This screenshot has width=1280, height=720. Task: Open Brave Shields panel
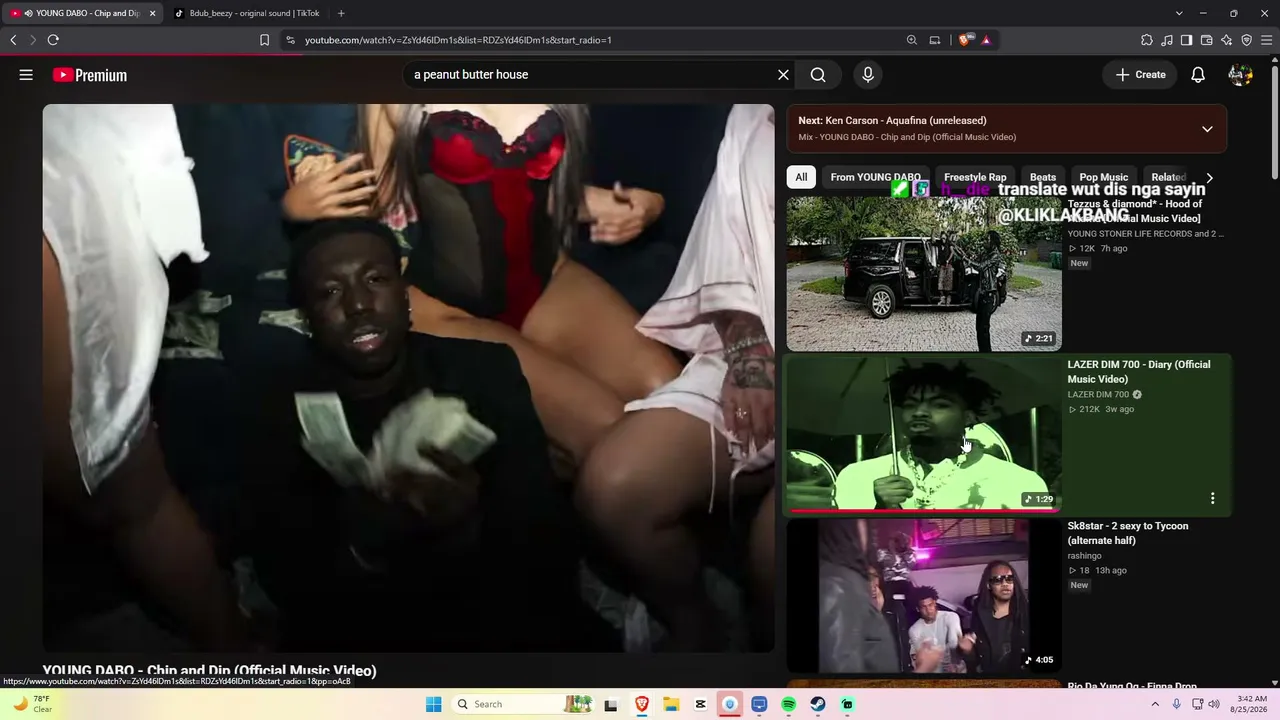coord(965,40)
